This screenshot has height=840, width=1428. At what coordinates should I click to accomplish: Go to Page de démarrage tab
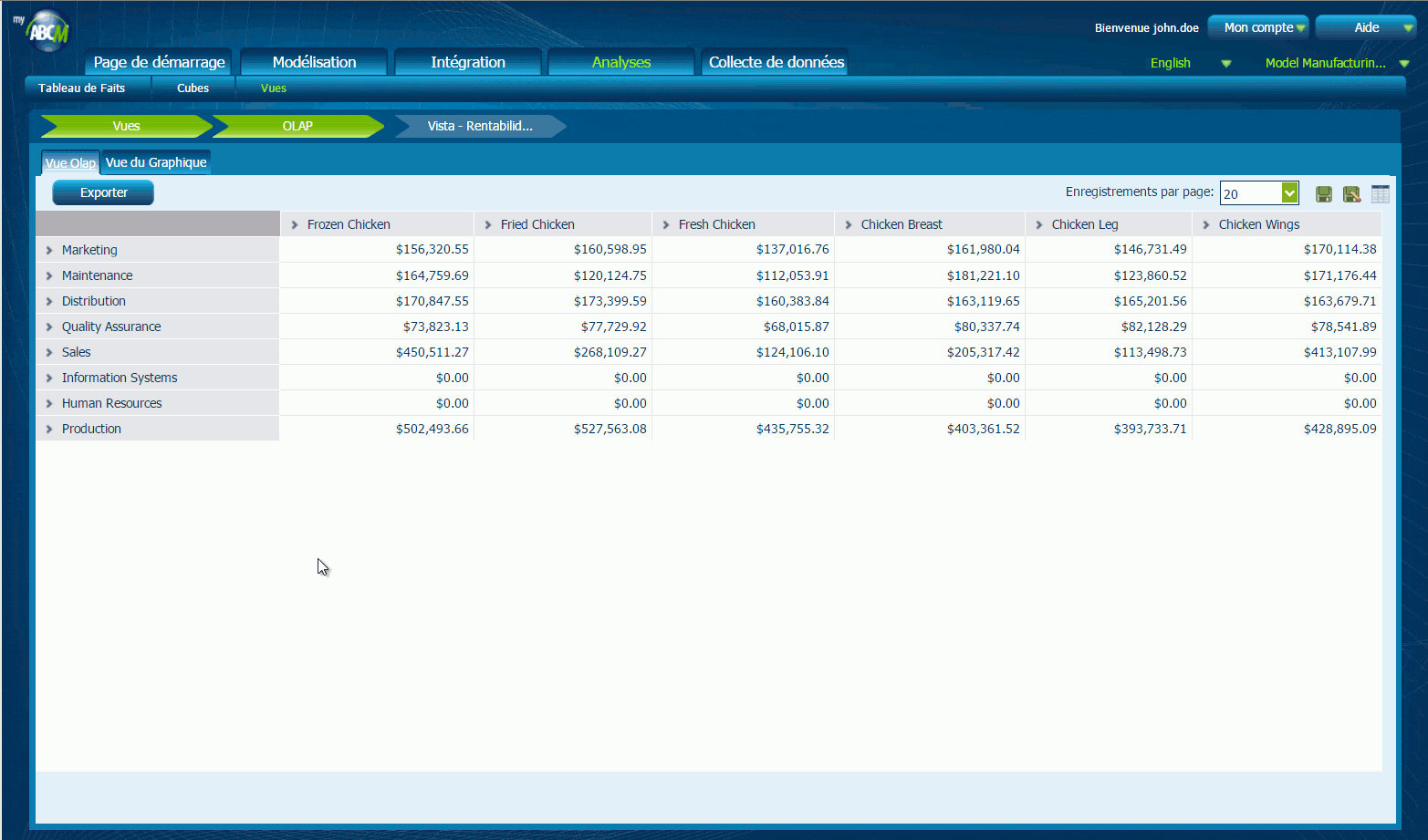pyautogui.click(x=159, y=62)
